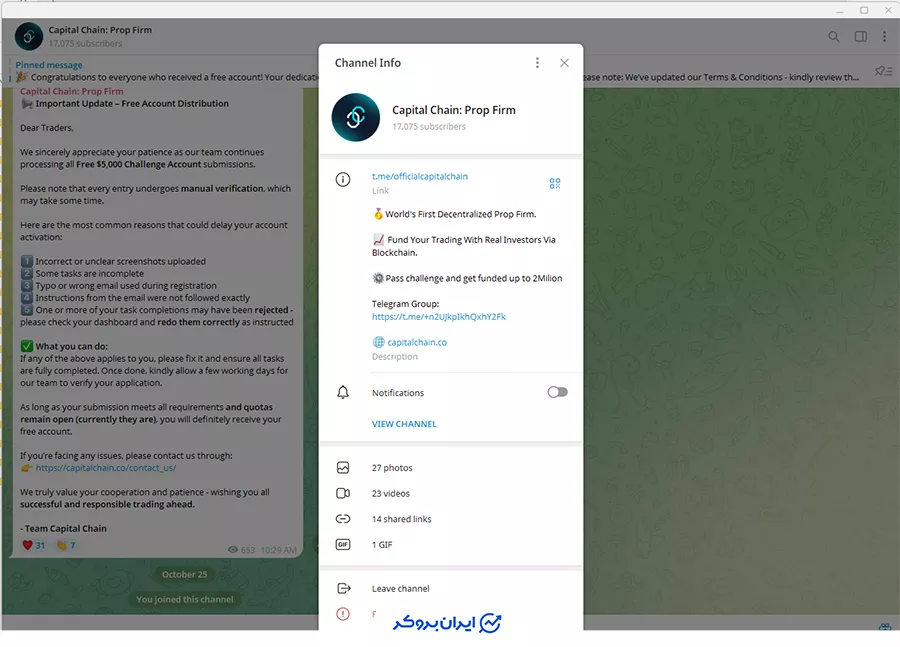This screenshot has width=900, height=647.
Task: Open the 27 photos media section
Action: (392, 468)
